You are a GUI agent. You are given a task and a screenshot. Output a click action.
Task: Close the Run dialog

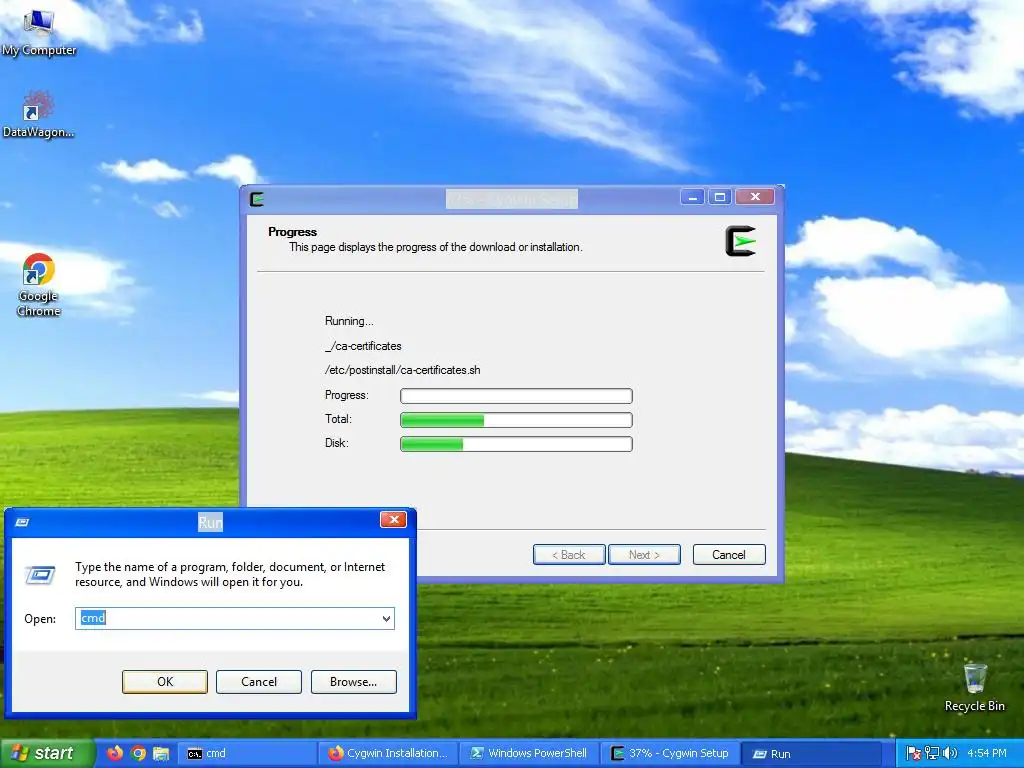pos(393,520)
